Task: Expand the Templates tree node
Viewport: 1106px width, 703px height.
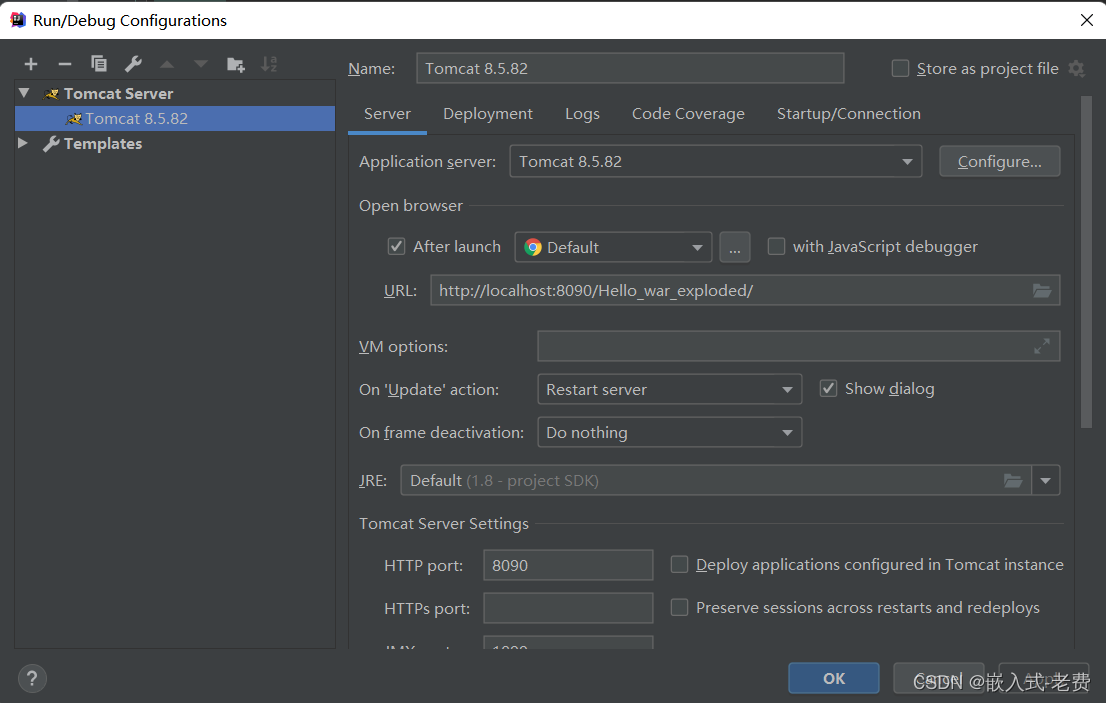Action: click(22, 143)
